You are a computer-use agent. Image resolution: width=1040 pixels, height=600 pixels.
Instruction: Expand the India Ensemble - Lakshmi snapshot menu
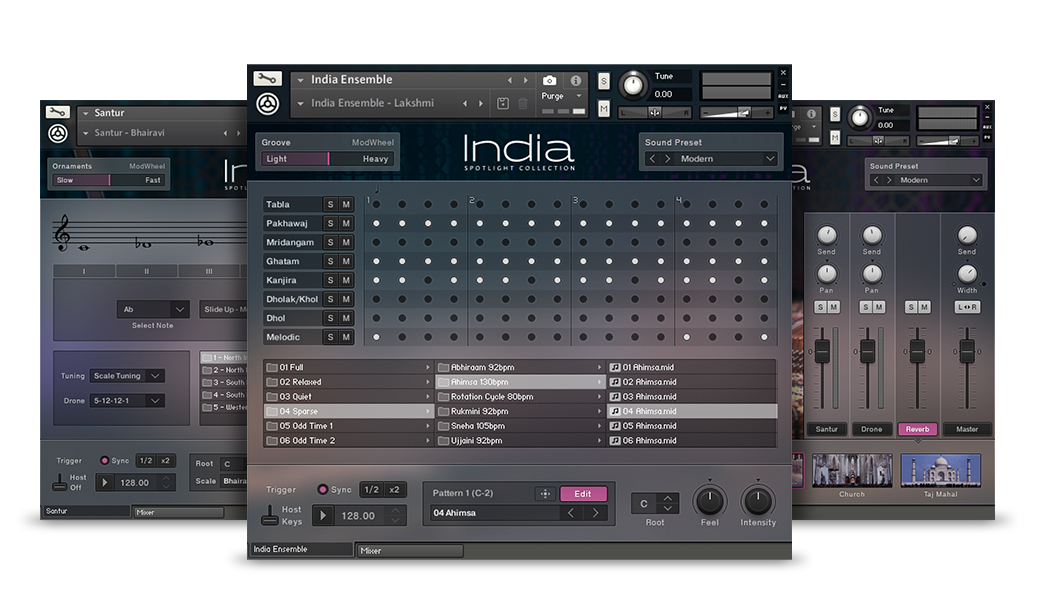300,103
